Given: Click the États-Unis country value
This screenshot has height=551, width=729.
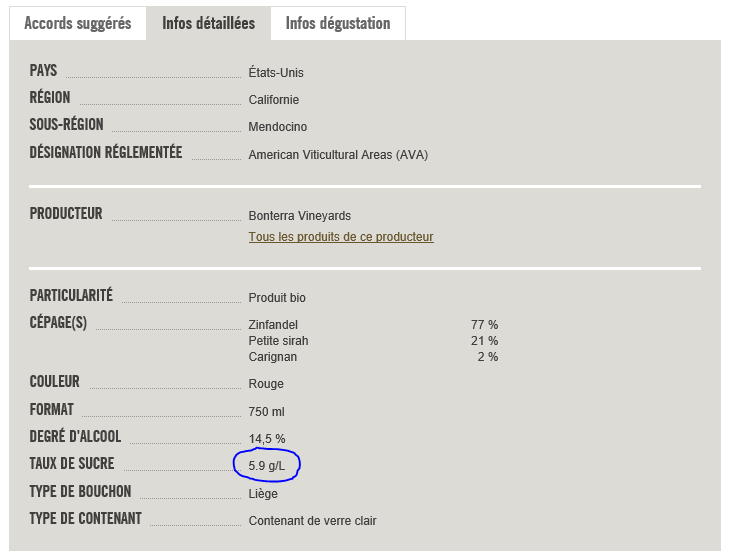Looking at the screenshot, I should tap(276, 73).
